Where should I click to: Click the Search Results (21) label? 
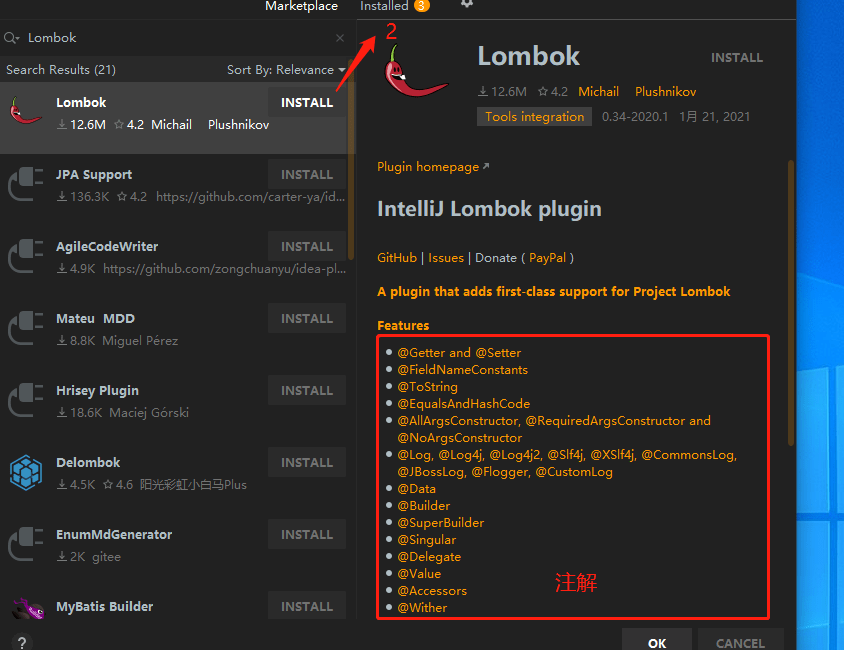[x=61, y=70]
